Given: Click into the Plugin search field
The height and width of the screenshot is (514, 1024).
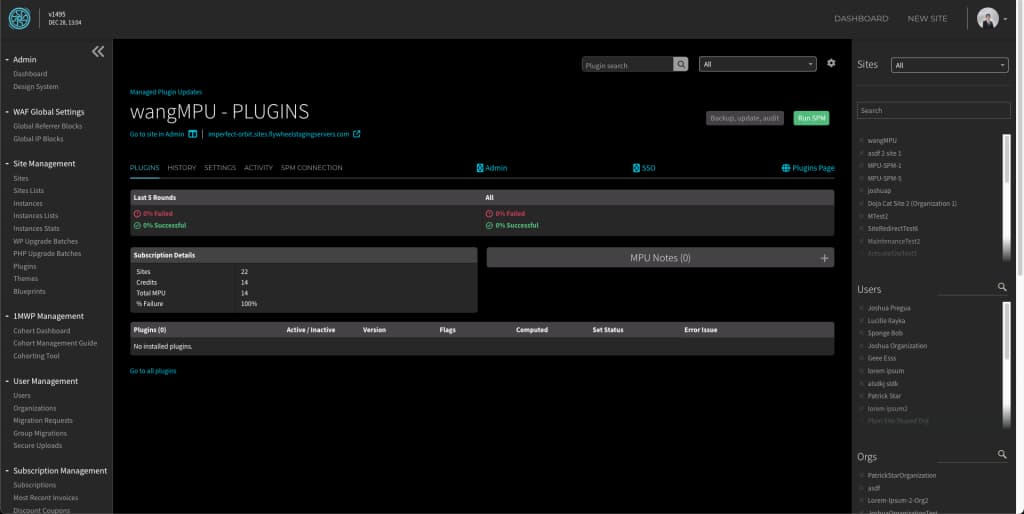Looking at the screenshot, I should coord(628,64).
